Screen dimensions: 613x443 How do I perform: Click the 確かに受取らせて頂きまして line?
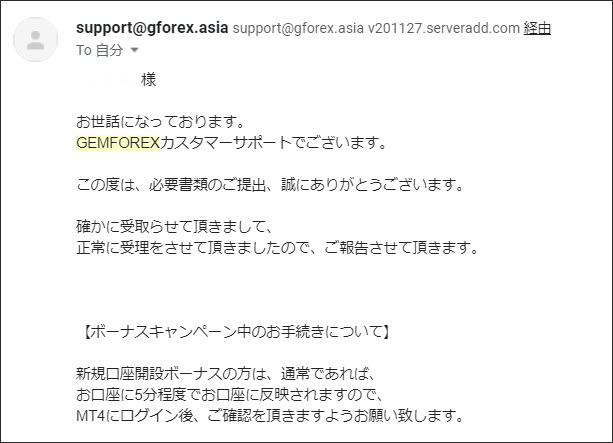tap(174, 226)
